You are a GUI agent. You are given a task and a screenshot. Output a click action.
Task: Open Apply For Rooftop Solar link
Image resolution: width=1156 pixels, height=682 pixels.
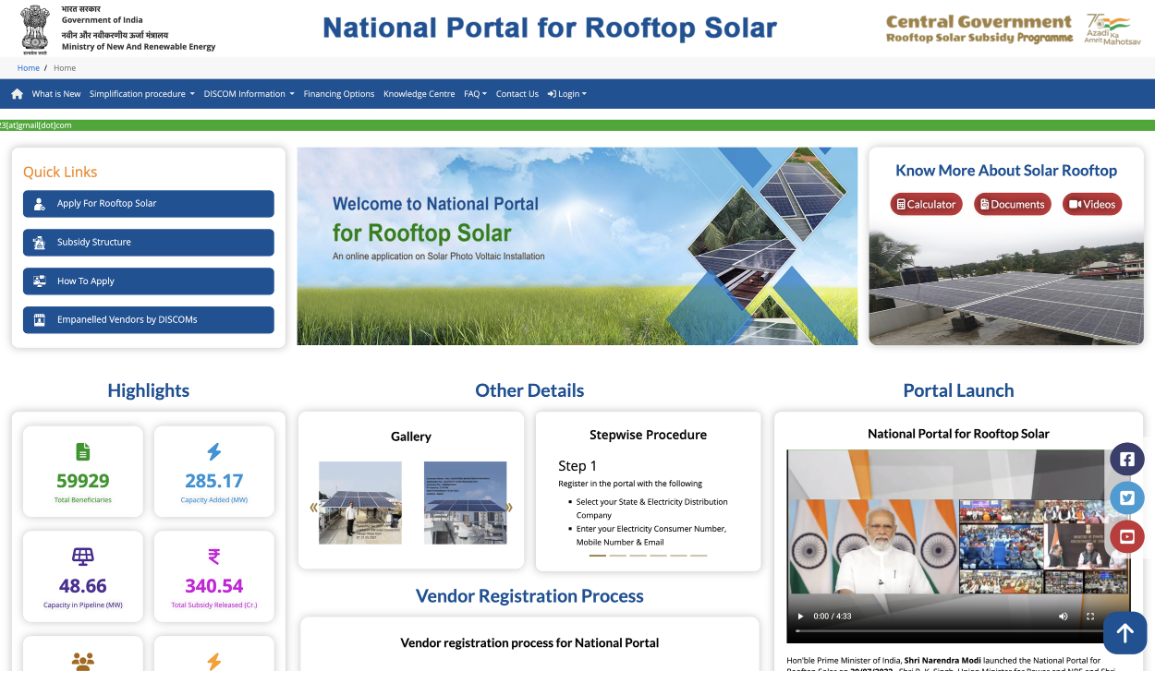[148, 203]
